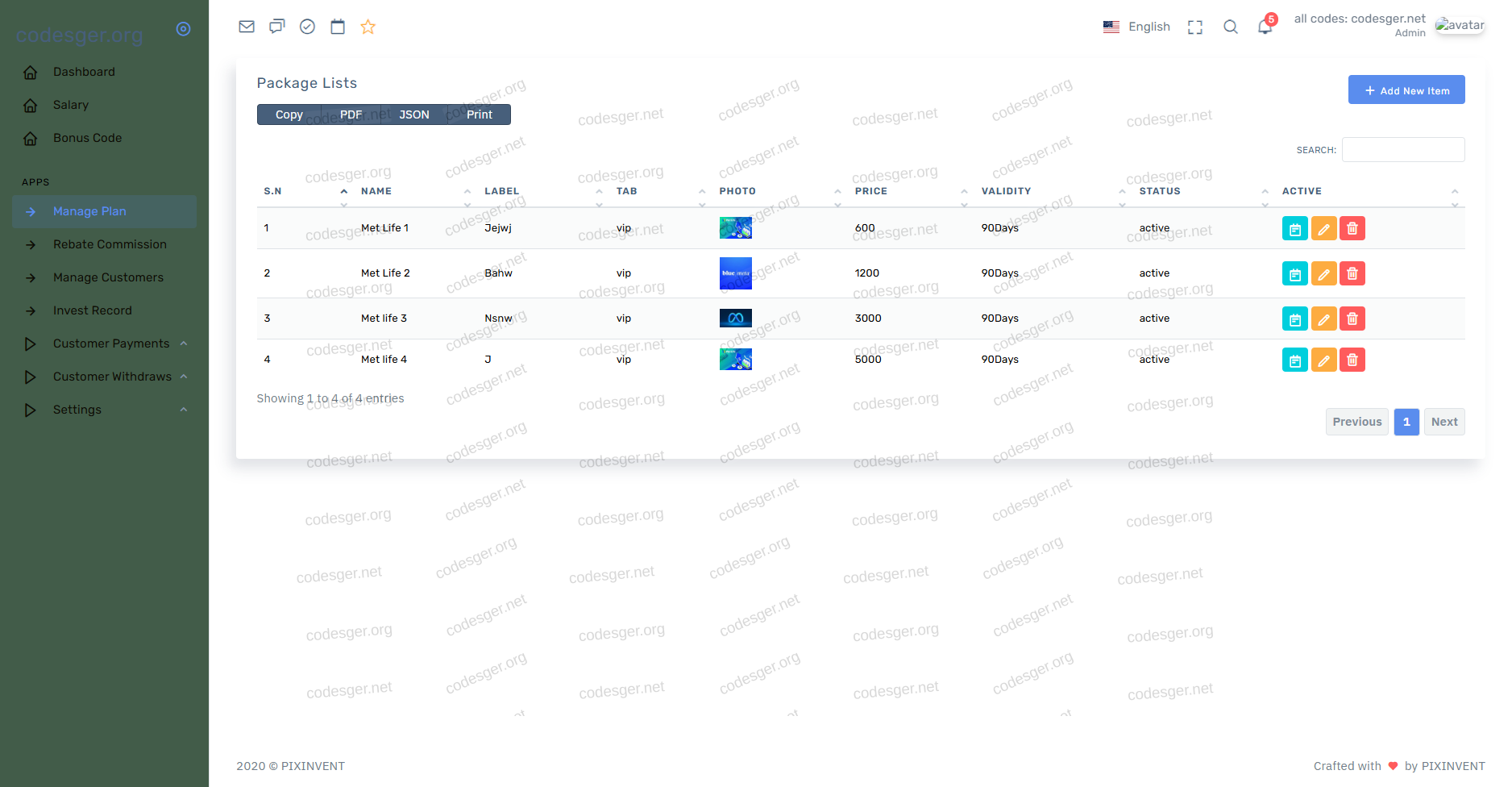Toggle fullscreen mode icon
This screenshot has height=787, width=1512.
(x=1195, y=27)
